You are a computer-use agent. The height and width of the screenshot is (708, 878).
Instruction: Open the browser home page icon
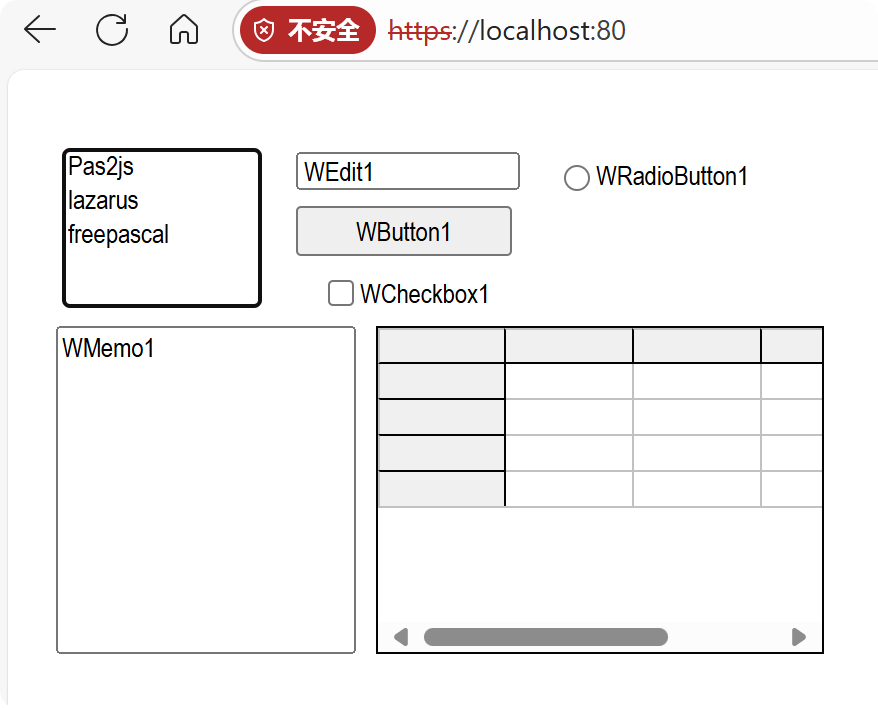(x=182, y=30)
